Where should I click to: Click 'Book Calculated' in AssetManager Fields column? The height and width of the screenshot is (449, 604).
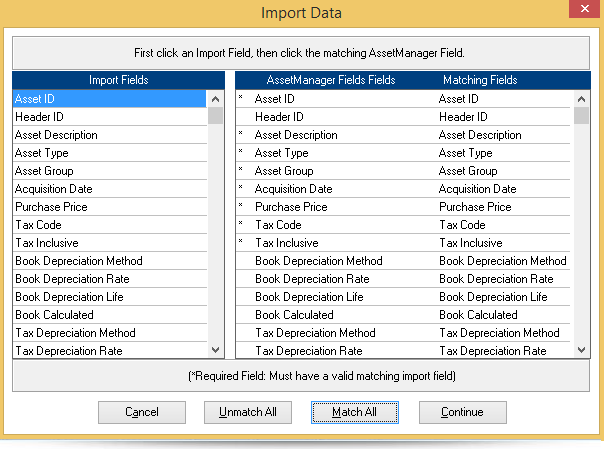click(294, 315)
